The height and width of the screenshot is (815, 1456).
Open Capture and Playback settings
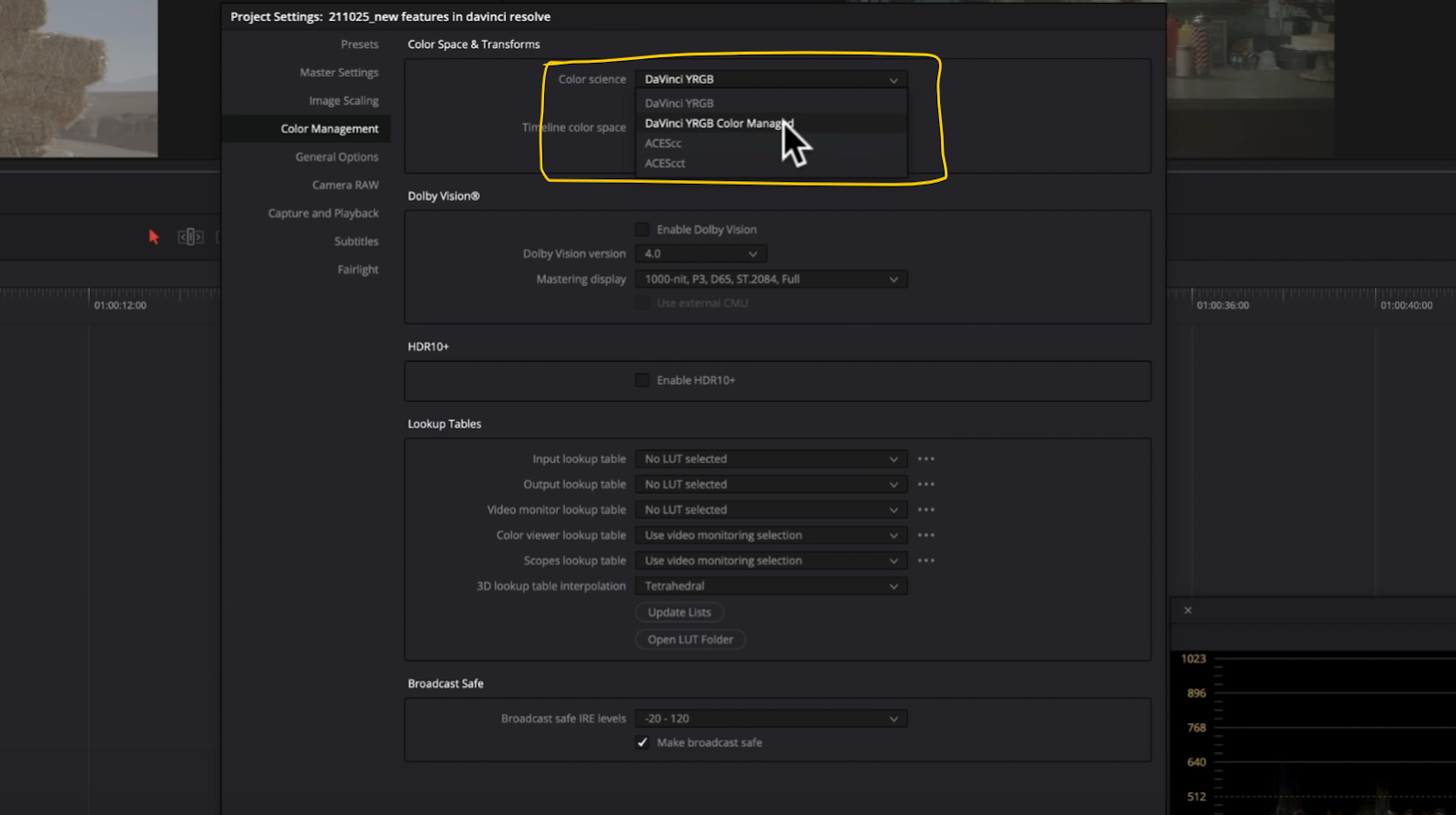(x=323, y=214)
